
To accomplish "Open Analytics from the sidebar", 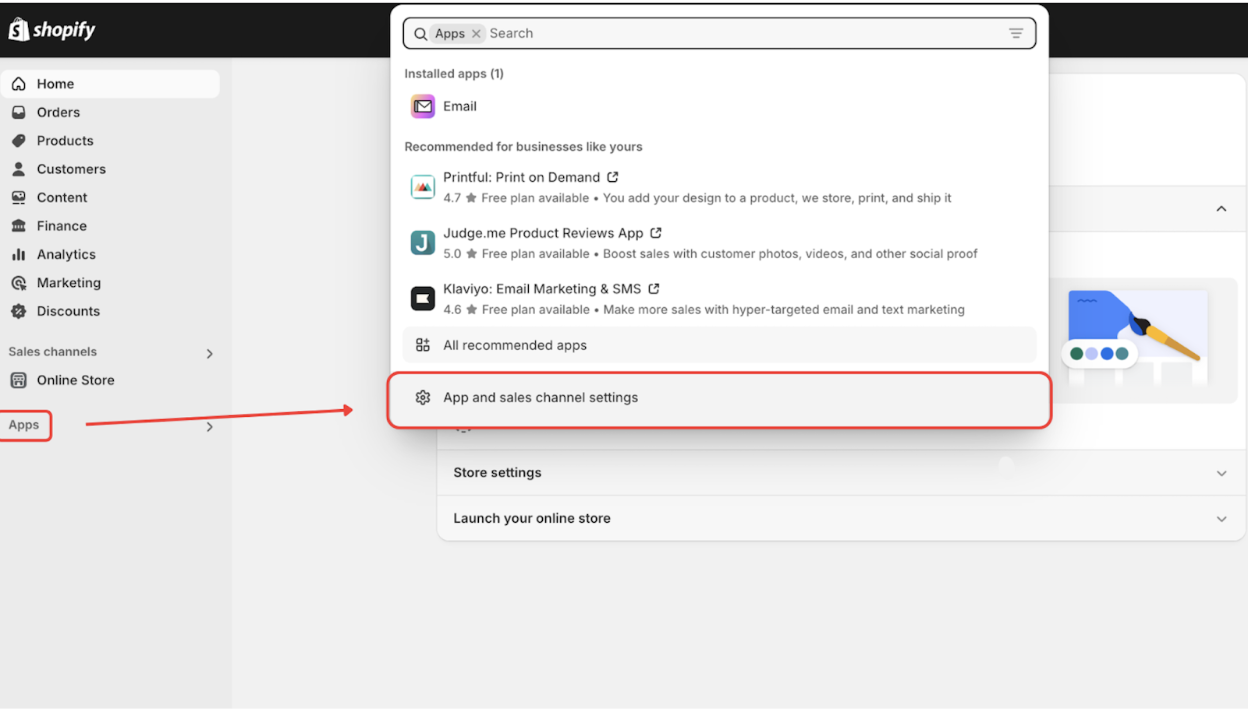I will point(66,255).
